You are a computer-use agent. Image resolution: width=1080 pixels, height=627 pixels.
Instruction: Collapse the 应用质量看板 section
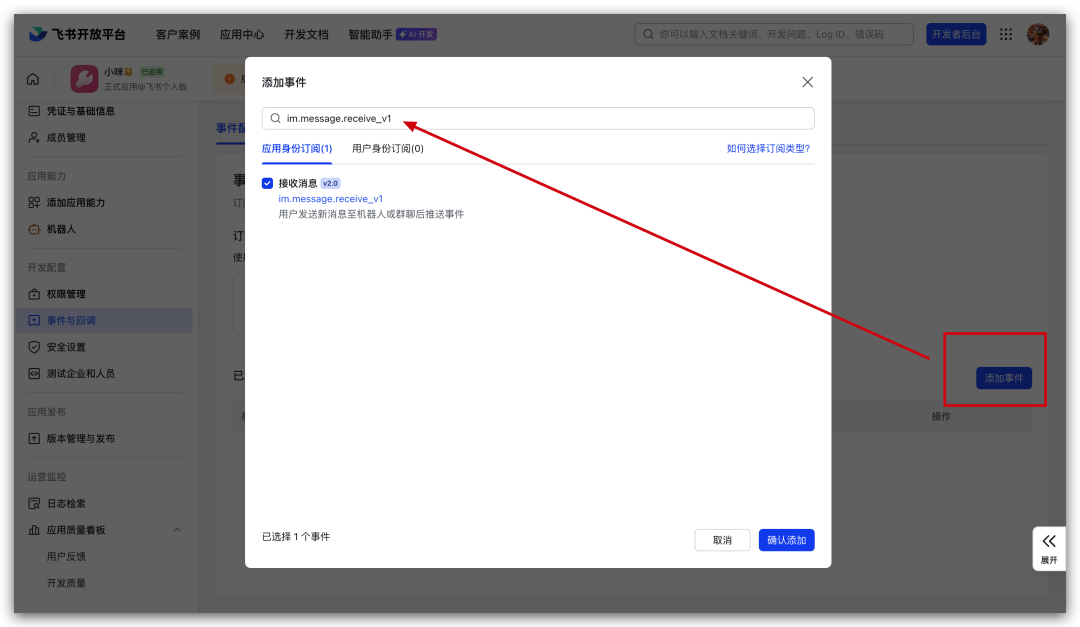[178, 530]
